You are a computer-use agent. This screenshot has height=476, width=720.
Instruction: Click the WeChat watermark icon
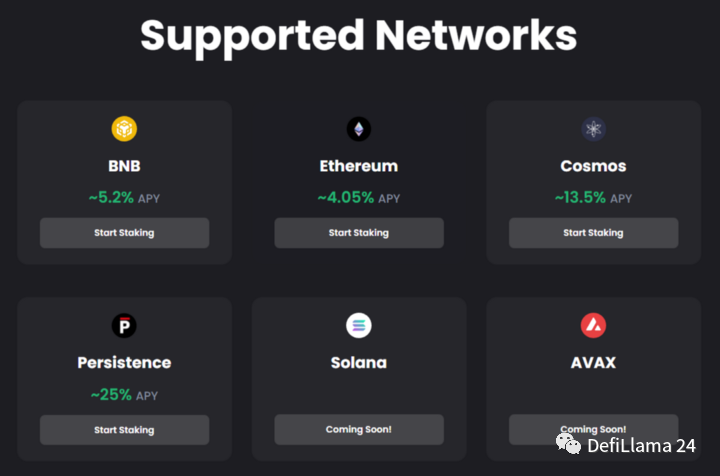point(568,444)
